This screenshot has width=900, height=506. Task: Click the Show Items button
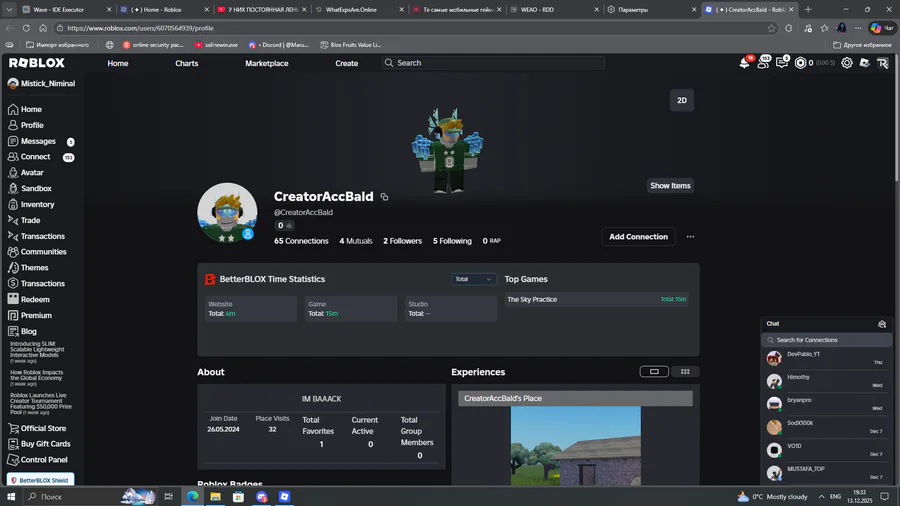click(x=670, y=186)
